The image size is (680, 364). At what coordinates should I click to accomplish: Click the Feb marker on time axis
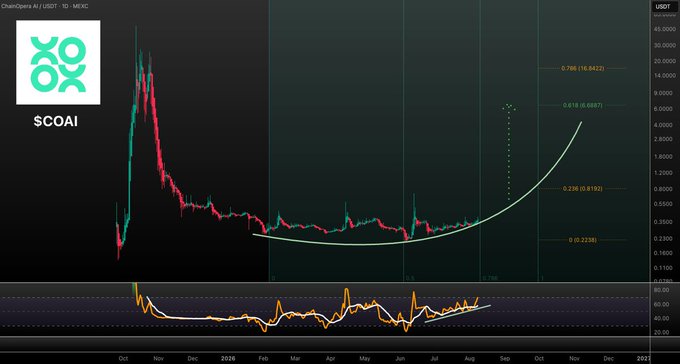coord(263,359)
